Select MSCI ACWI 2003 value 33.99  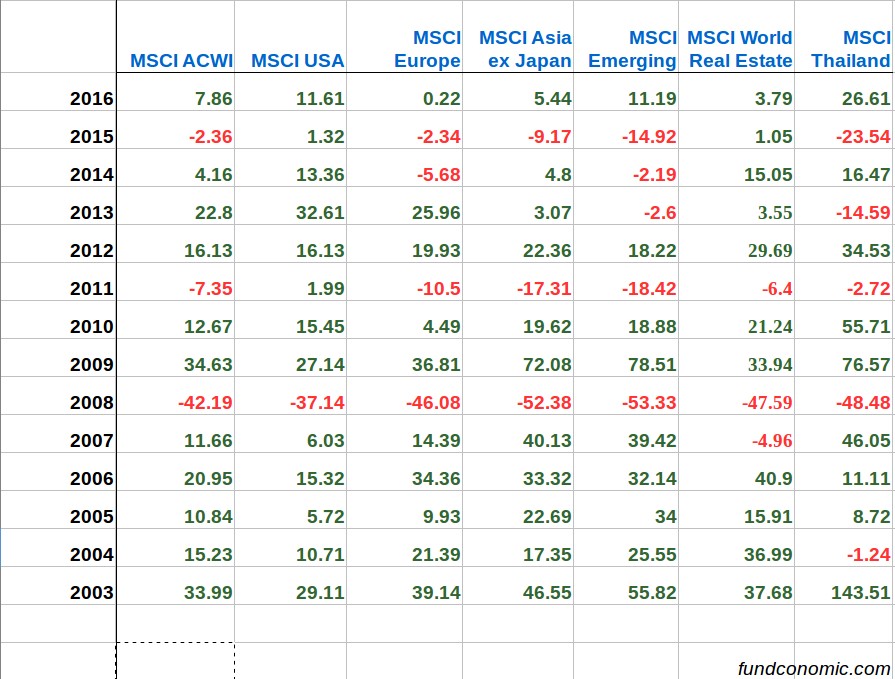(x=208, y=592)
